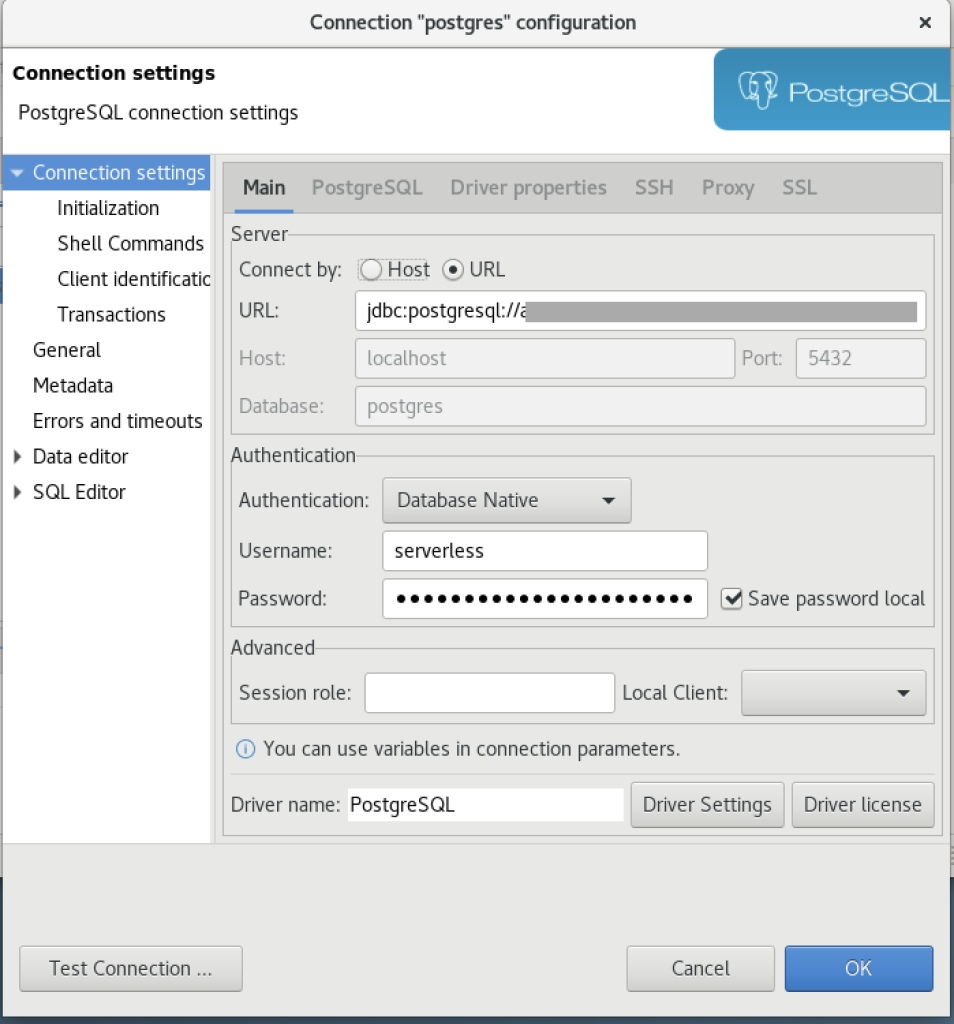Viewport: 954px width, 1024px height.
Task: Switch to the PostgreSQL tab
Action: click(367, 187)
